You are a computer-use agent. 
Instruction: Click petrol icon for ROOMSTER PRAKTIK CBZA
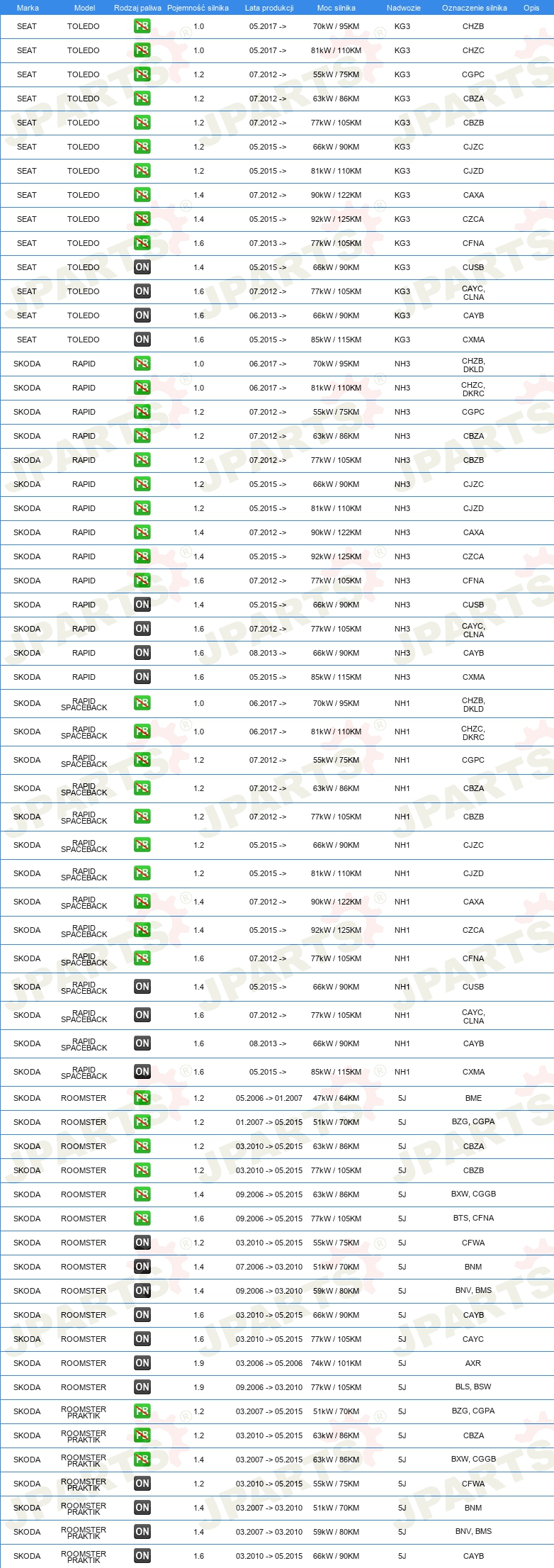pos(142,1435)
